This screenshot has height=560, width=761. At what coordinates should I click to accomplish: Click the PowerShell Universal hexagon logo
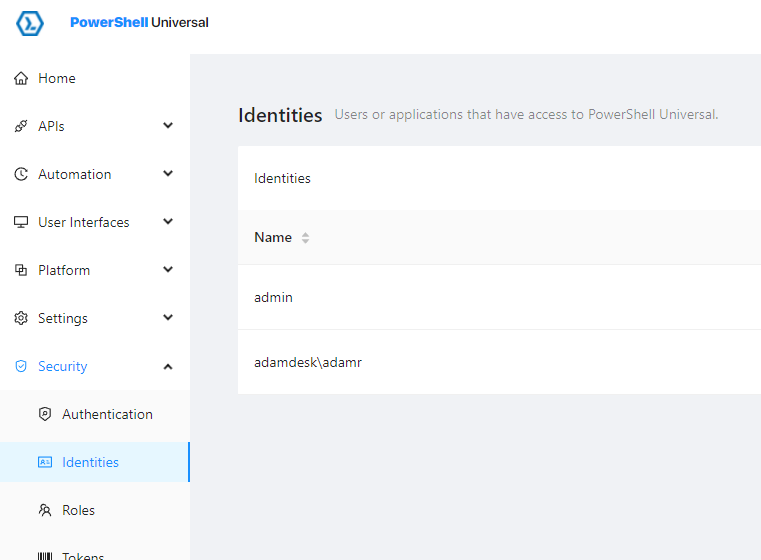pos(30,23)
